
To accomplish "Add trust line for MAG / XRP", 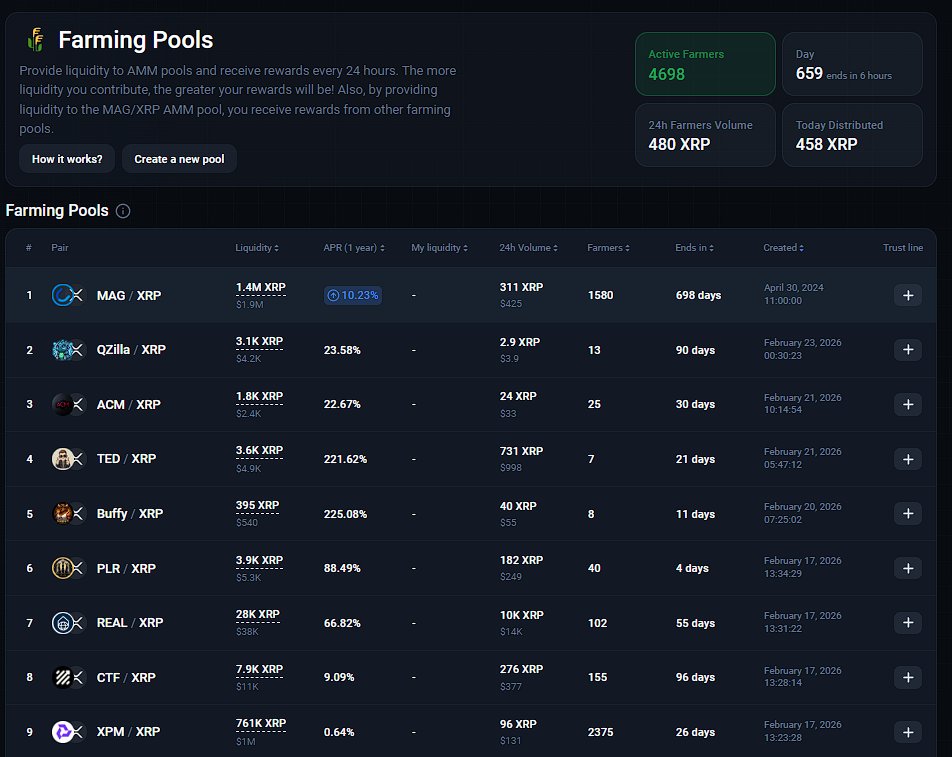I will (908, 295).
